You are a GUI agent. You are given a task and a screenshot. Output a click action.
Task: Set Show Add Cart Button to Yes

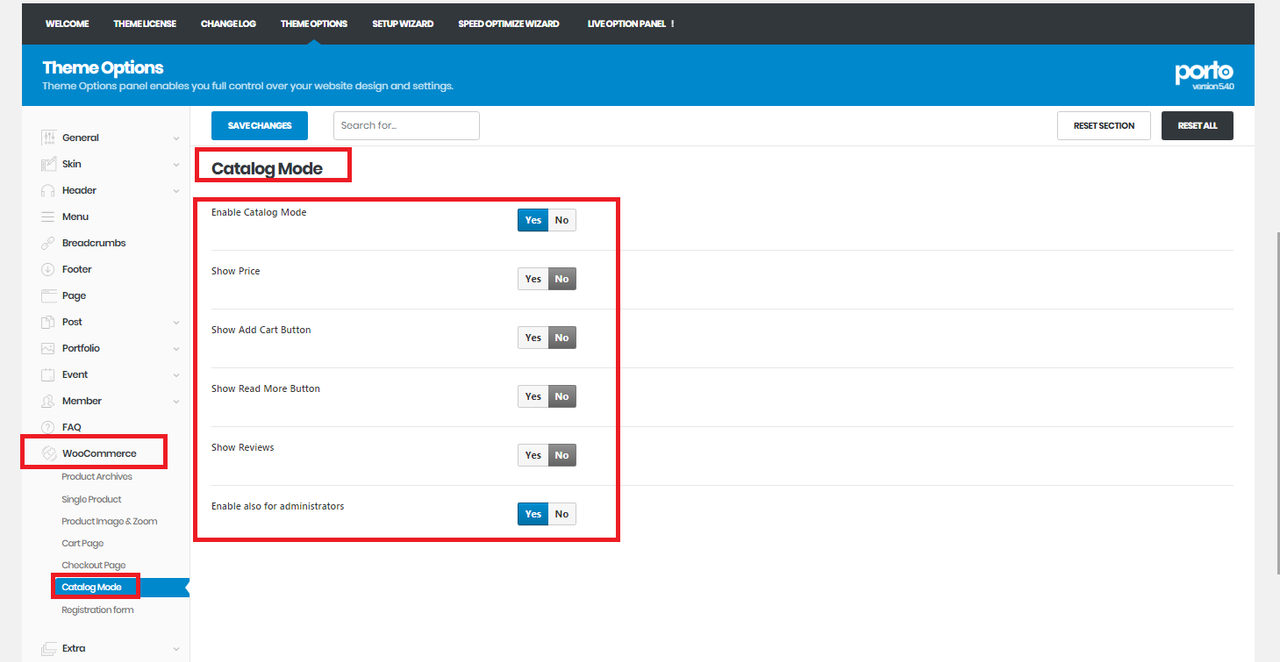coord(533,338)
